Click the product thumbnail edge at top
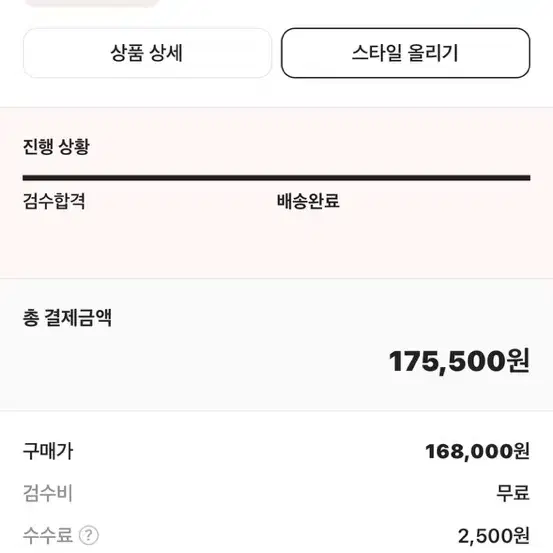The width and height of the screenshot is (553, 553). click(92, 3)
